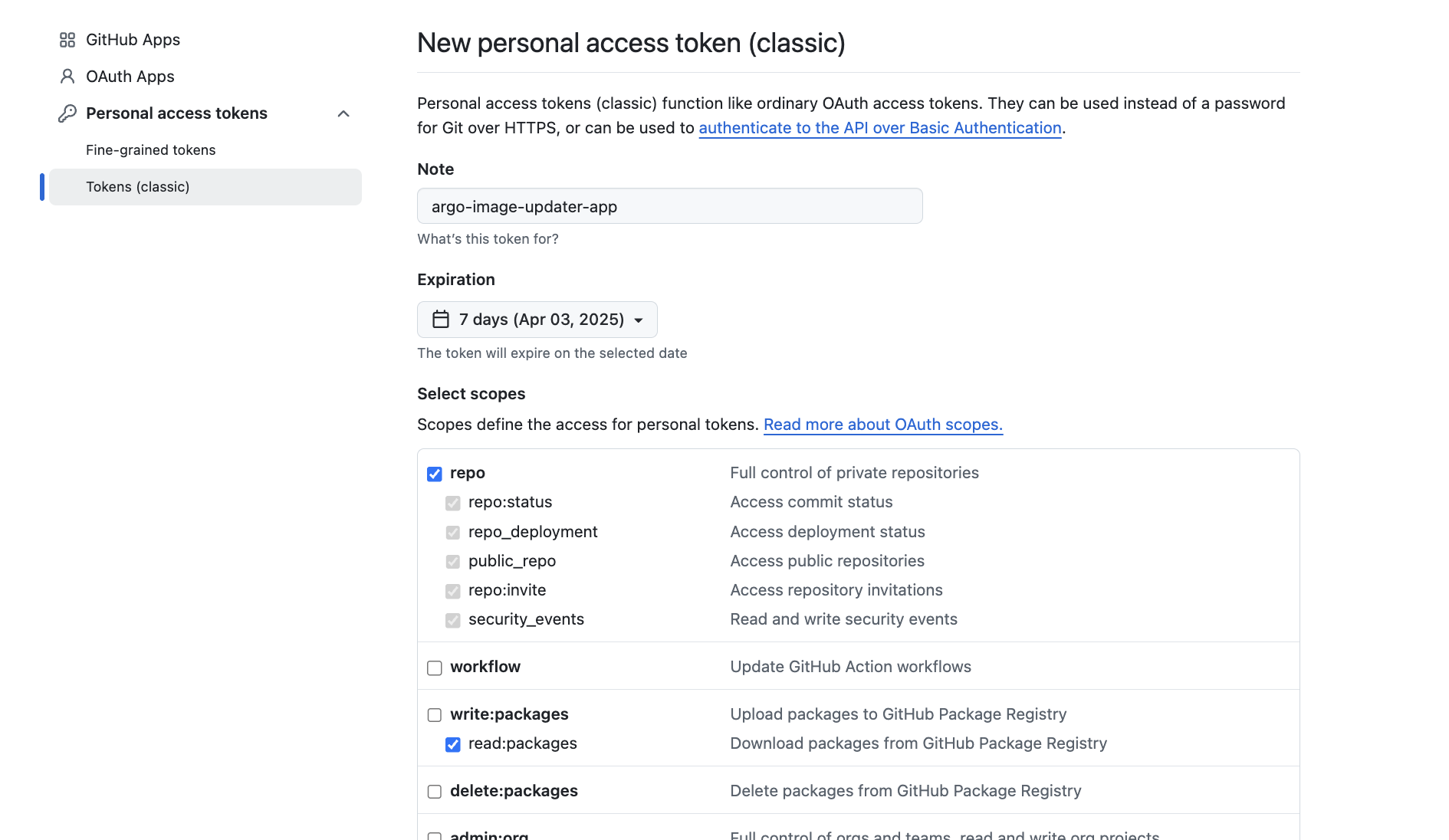Click the OAuth Apps person icon

(x=67, y=77)
